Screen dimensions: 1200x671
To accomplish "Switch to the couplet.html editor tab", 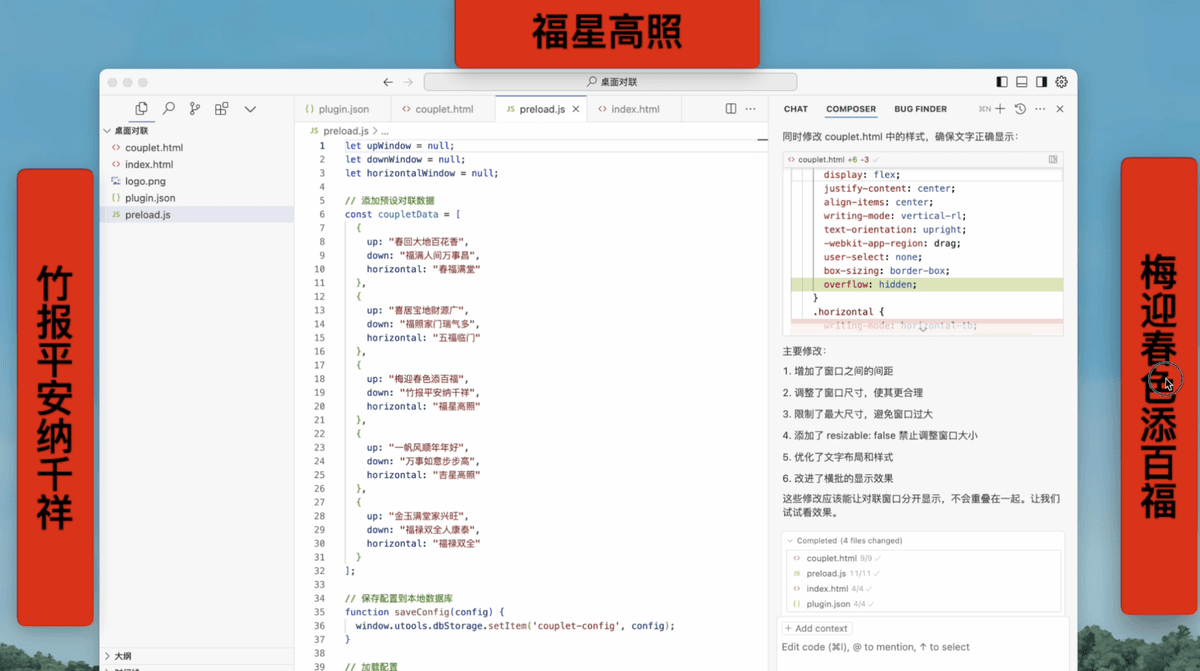I will [x=438, y=109].
